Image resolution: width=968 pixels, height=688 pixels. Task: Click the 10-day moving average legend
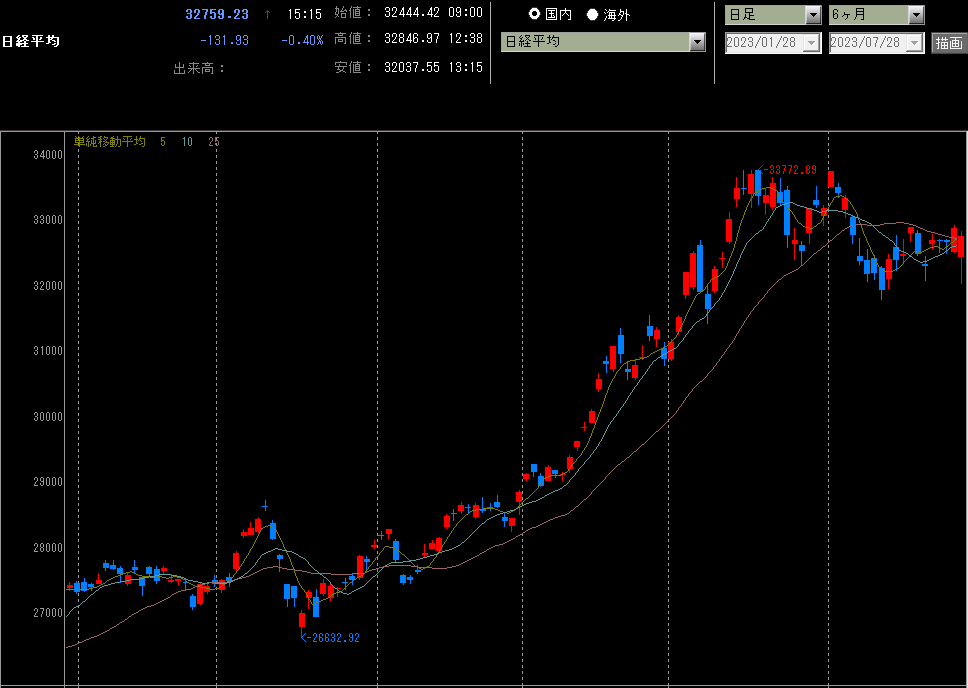(x=187, y=142)
